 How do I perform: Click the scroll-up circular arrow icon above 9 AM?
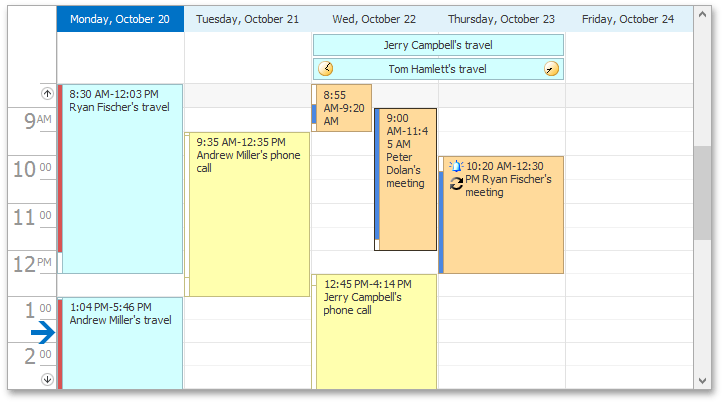pyautogui.click(x=47, y=94)
